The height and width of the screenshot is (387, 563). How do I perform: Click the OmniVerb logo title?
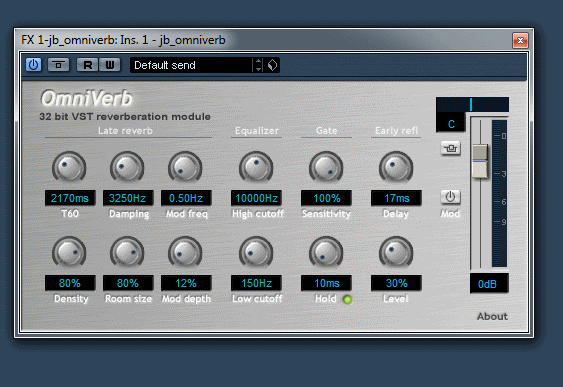[x=87, y=98]
